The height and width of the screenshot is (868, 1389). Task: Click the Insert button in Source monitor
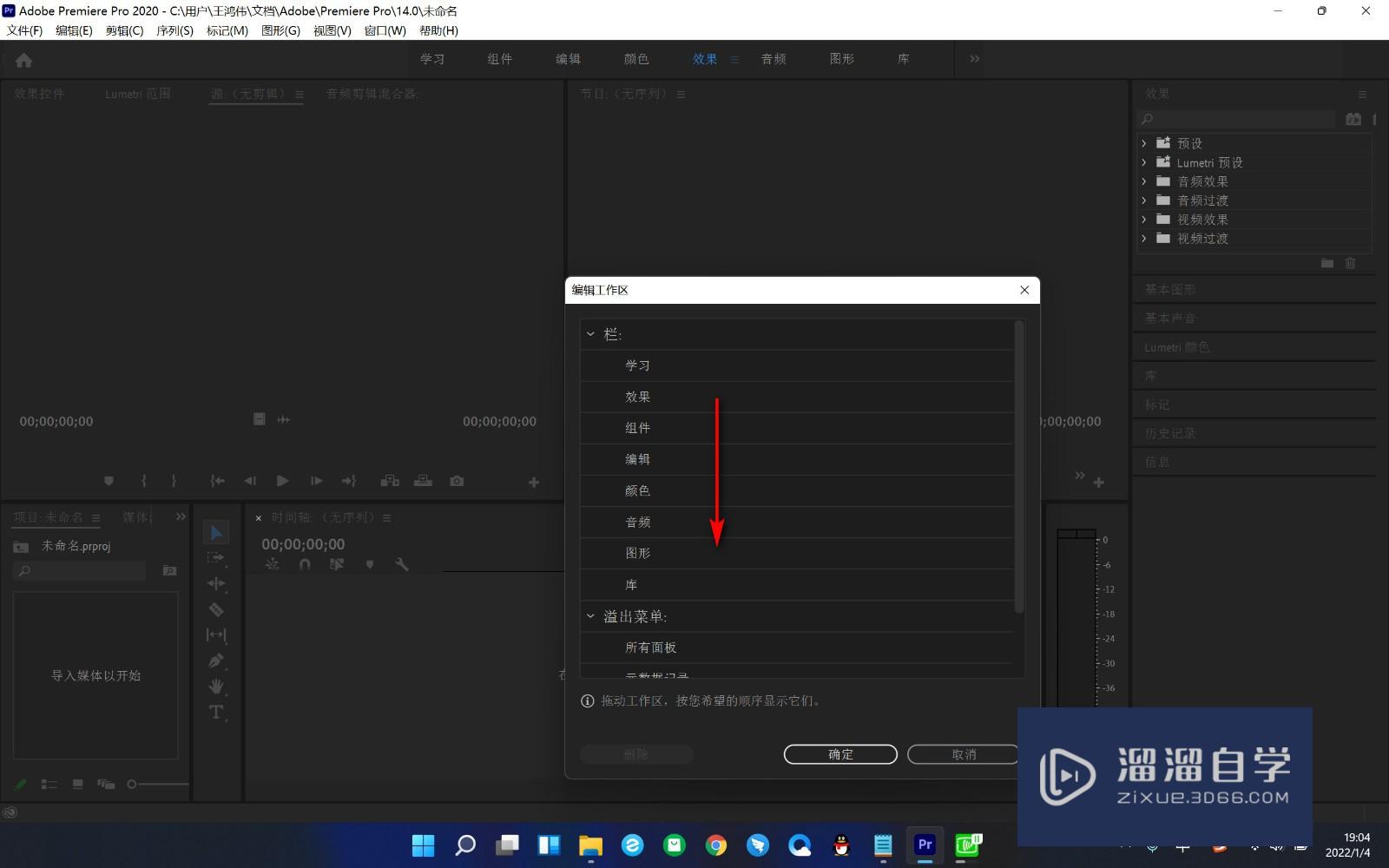[x=390, y=481]
